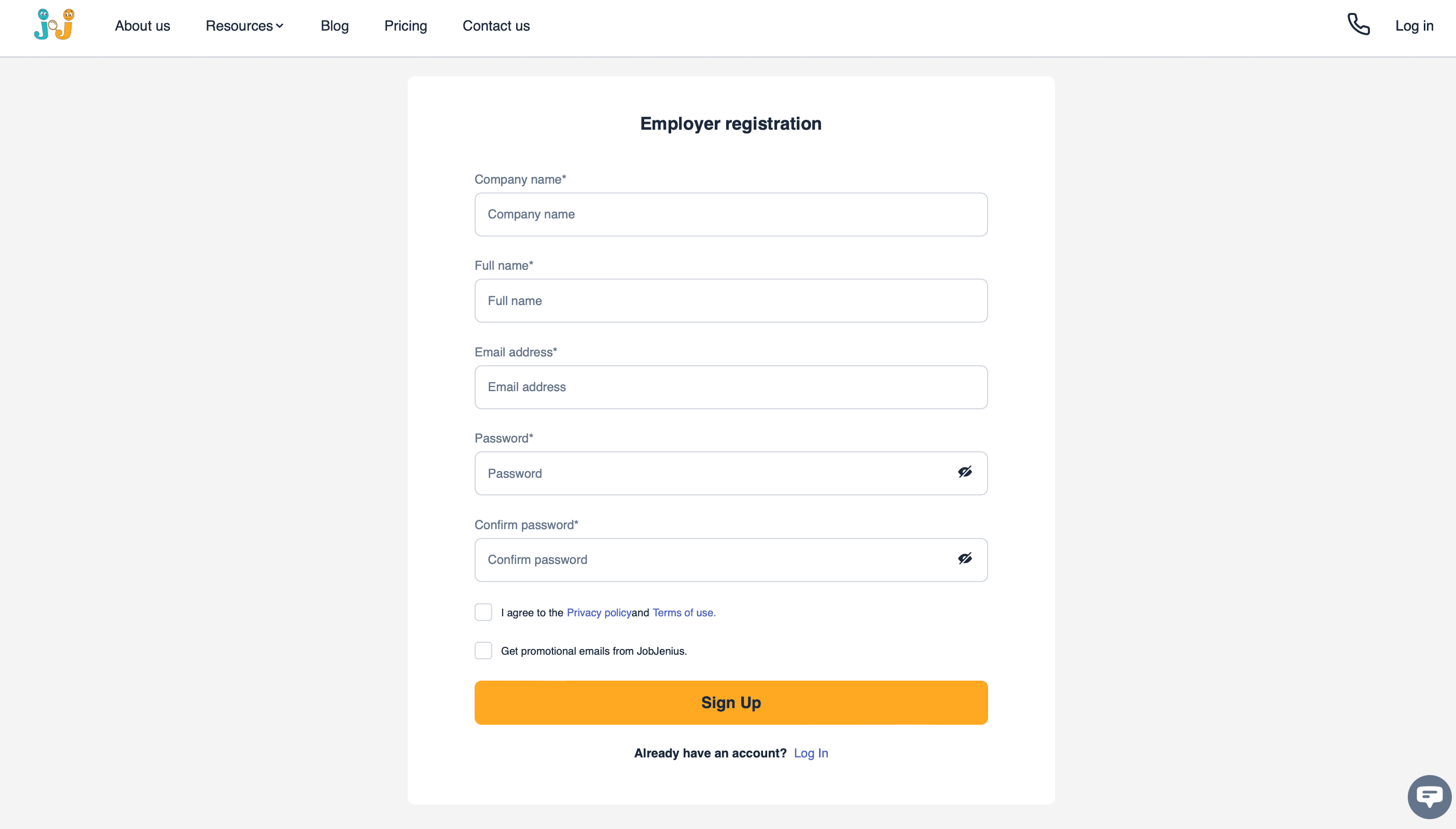Enable the promotional emails checkbox

[x=483, y=650]
